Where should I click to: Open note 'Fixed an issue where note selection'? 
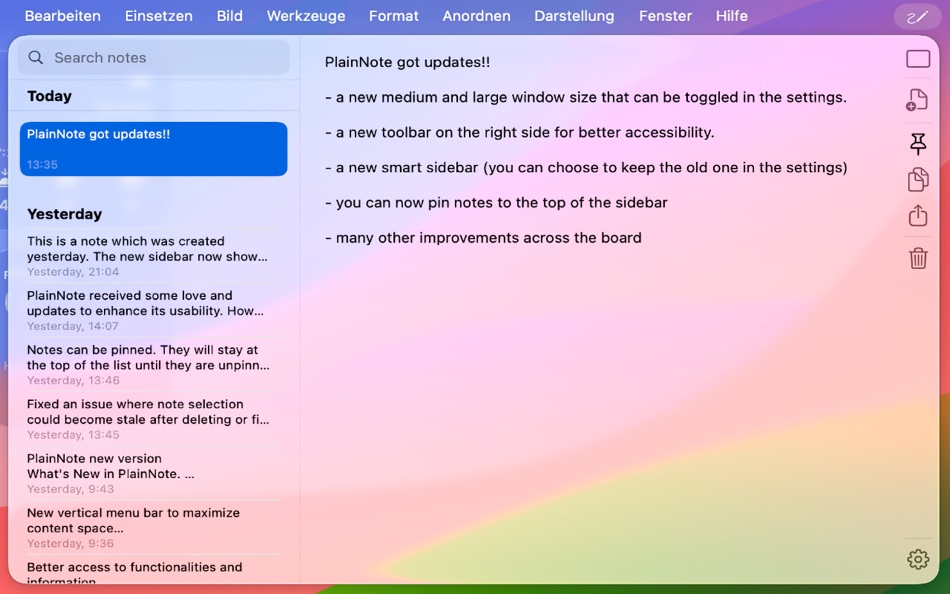[x=153, y=419]
